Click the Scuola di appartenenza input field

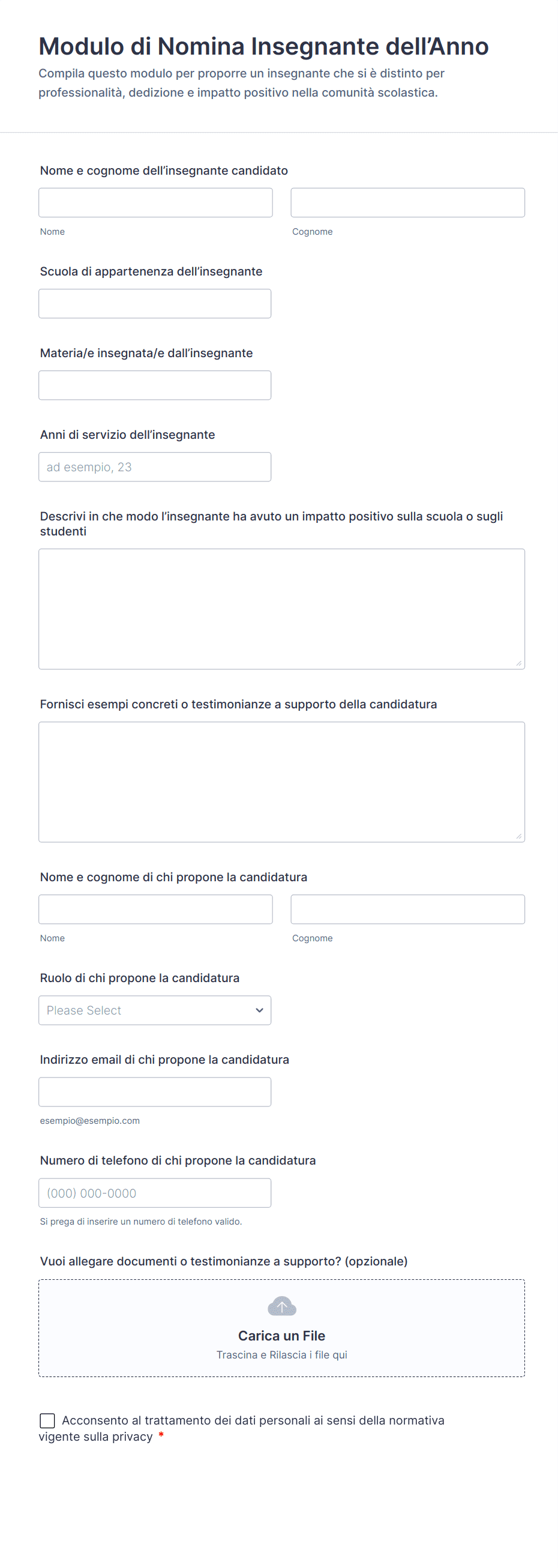point(155,304)
